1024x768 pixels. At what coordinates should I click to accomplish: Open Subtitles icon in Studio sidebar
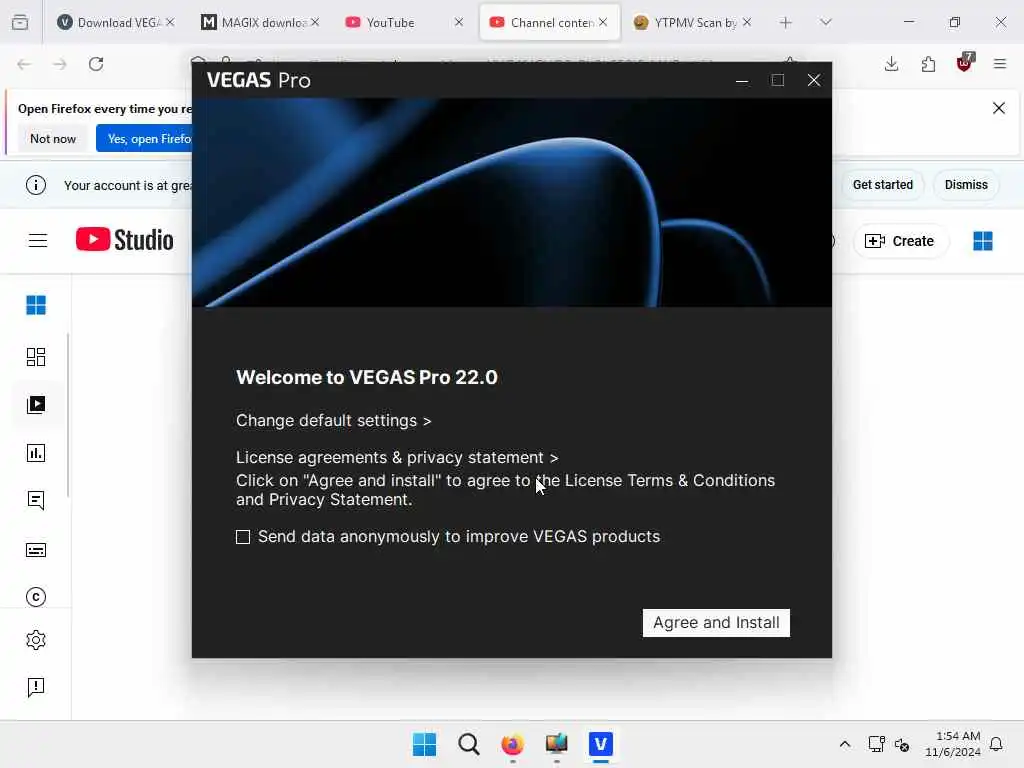[36, 550]
